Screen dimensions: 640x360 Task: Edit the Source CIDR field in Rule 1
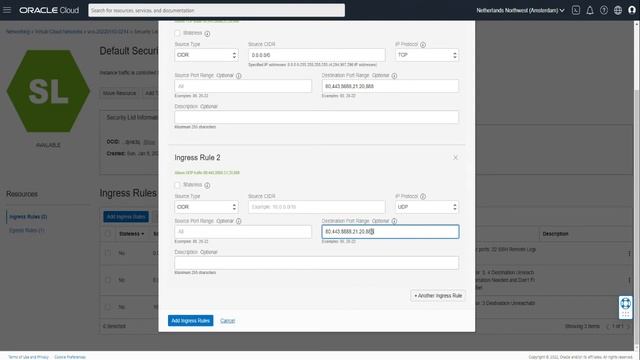point(316,55)
